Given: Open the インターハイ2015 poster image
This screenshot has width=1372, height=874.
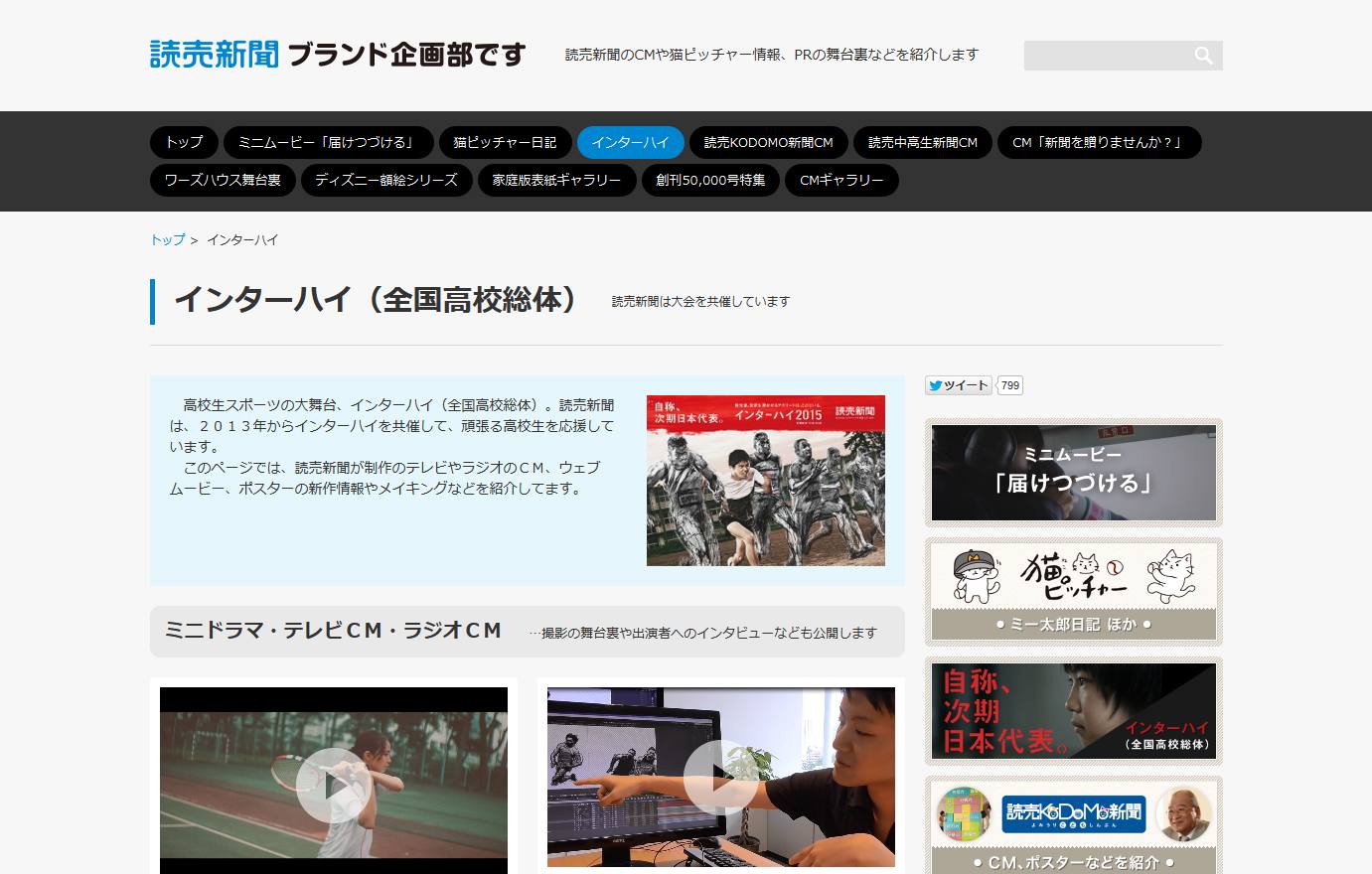Looking at the screenshot, I should click(766, 481).
